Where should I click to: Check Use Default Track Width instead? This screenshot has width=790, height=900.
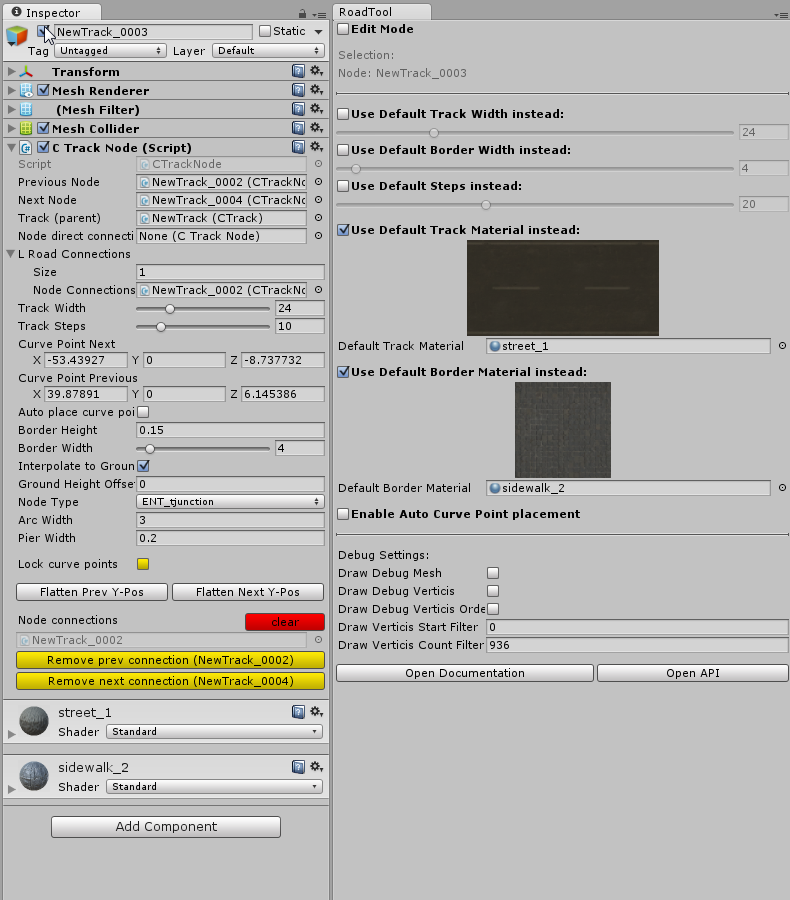point(343,114)
